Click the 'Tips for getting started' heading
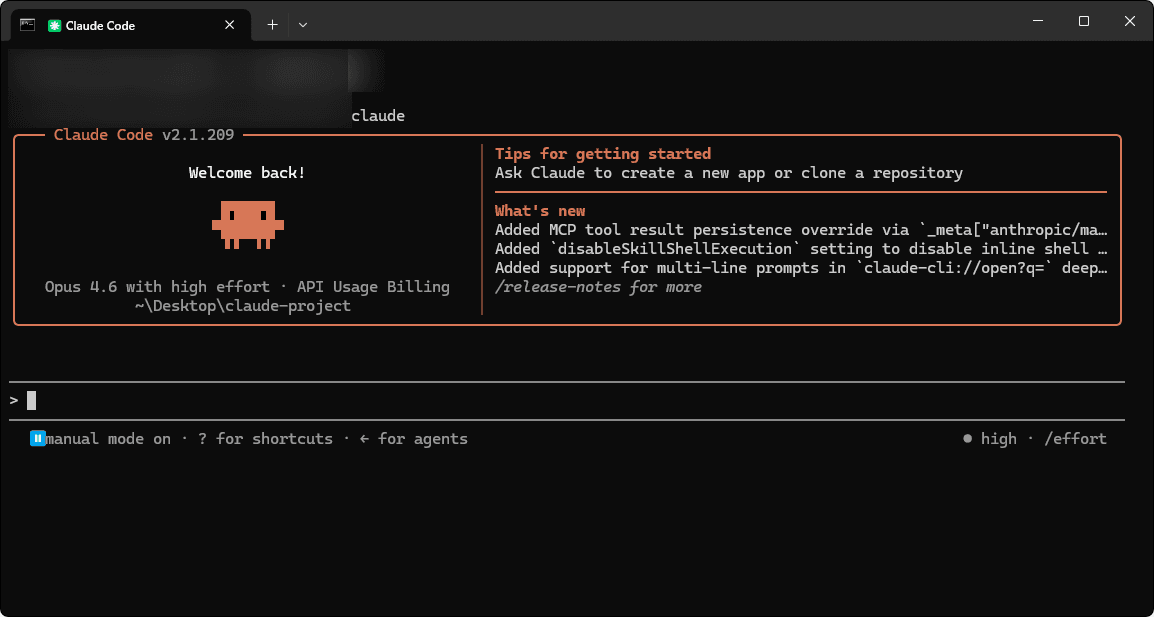1154x617 pixels. tap(603, 154)
